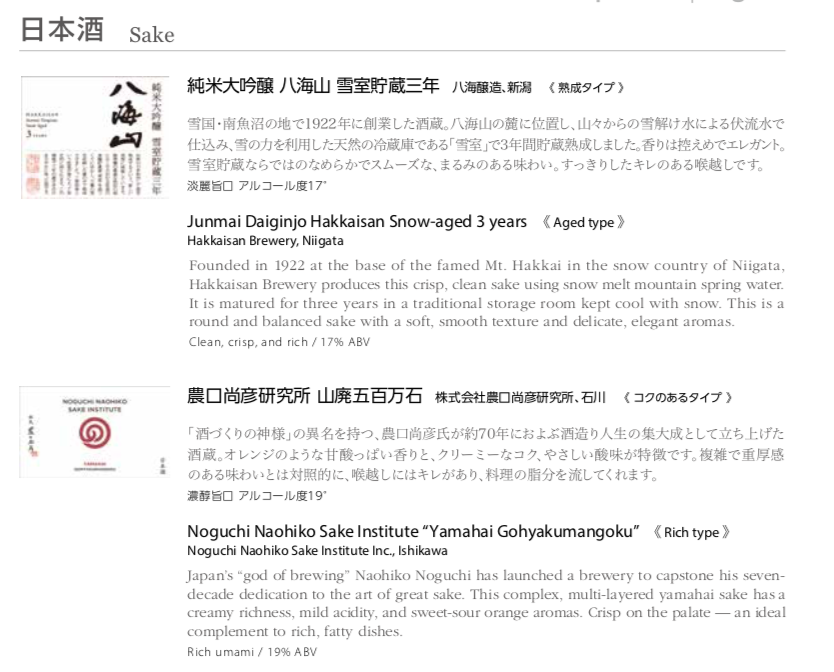Click the 《コクのあるタイプ》 label
The width and height of the screenshot is (834, 672).
coord(678,397)
